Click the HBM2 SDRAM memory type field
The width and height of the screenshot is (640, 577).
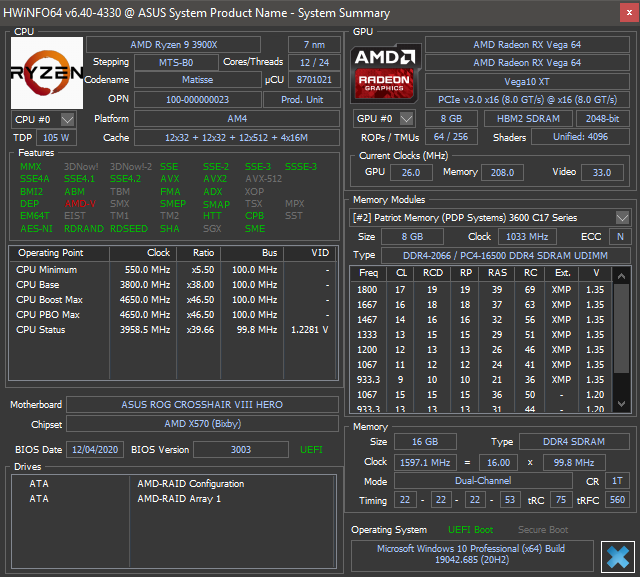(x=528, y=119)
